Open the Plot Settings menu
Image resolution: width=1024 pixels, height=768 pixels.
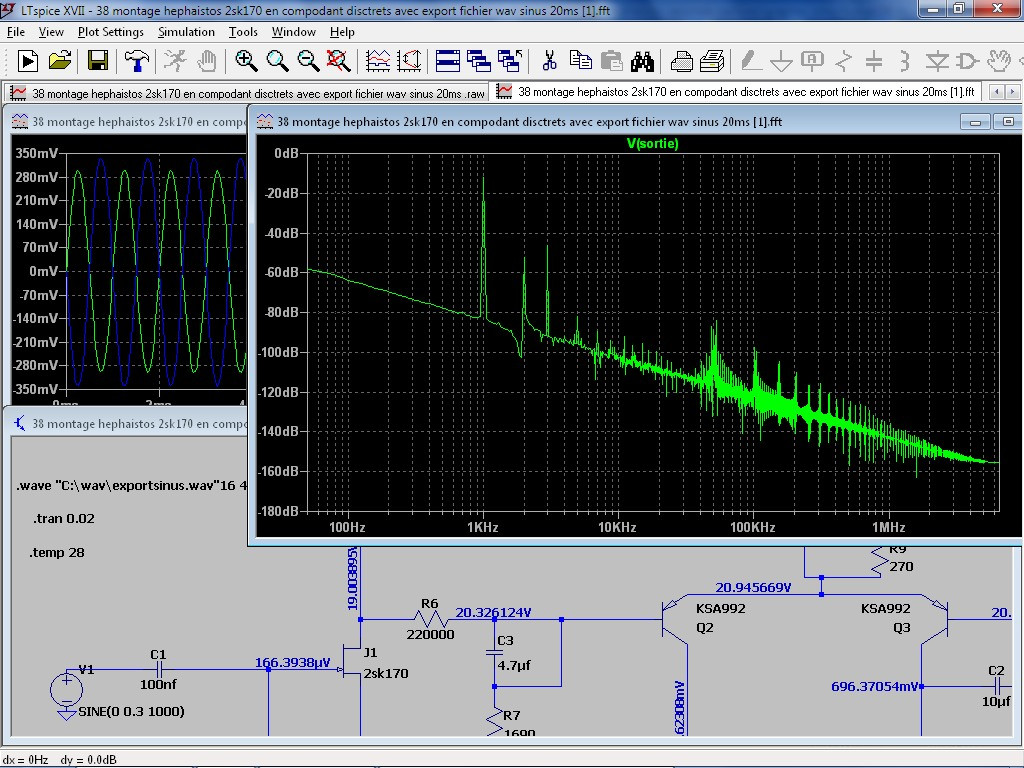point(110,32)
